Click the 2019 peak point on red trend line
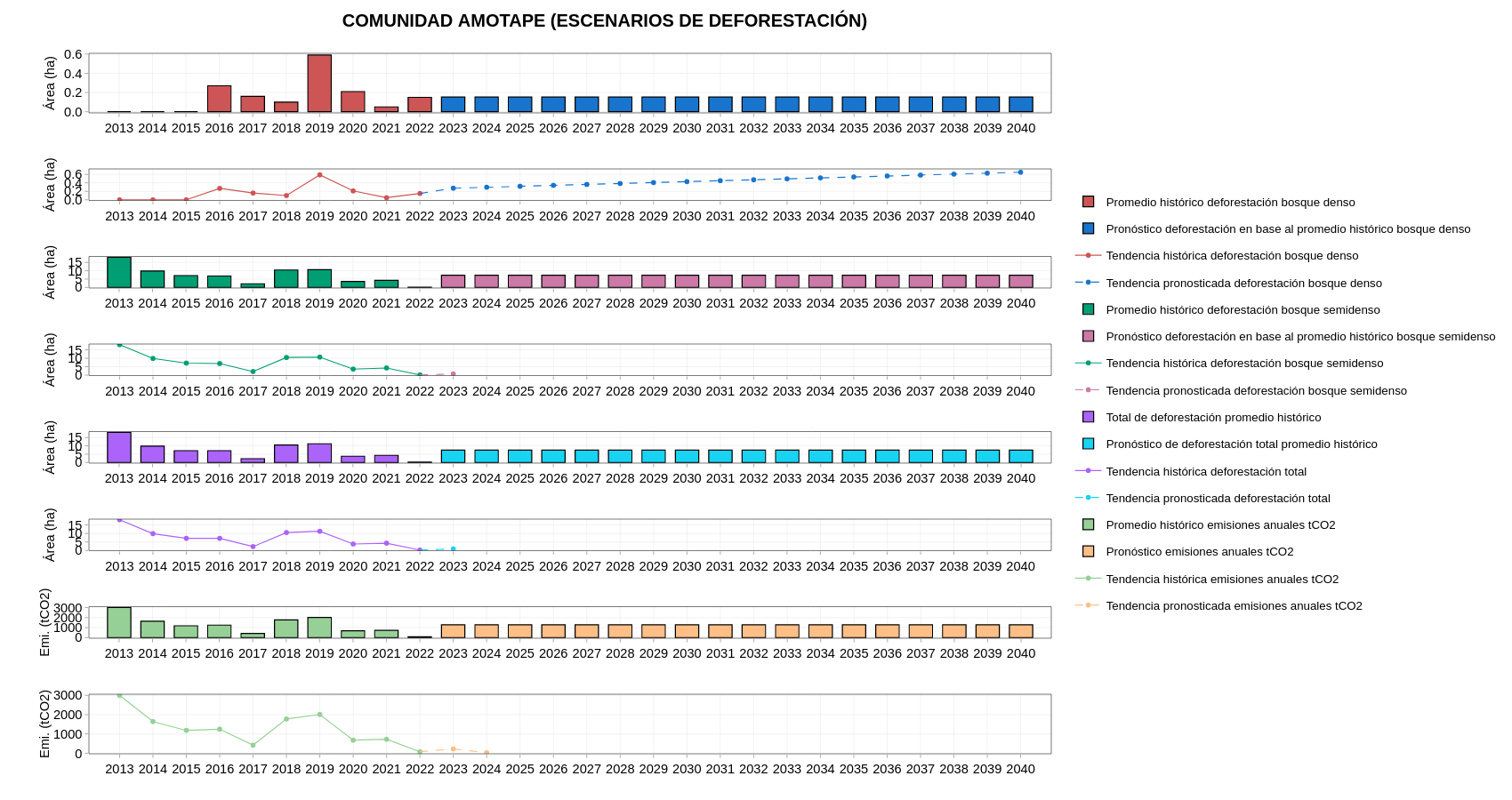The width and height of the screenshot is (1512, 800). pos(319,175)
